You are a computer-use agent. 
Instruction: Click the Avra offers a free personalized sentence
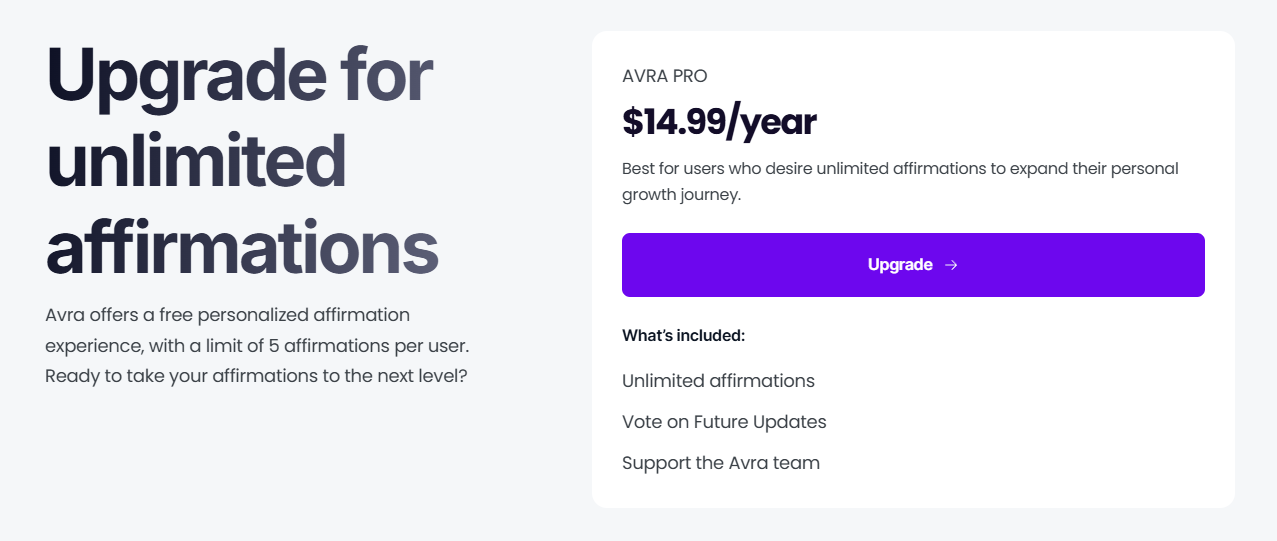coord(228,315)
